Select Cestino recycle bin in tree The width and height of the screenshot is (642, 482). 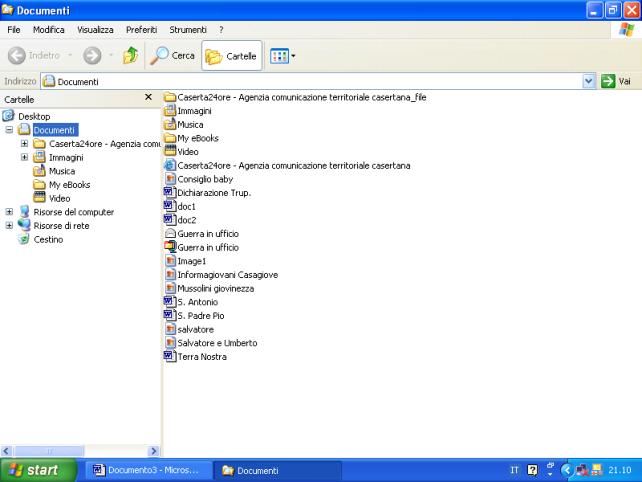point(48,240)
